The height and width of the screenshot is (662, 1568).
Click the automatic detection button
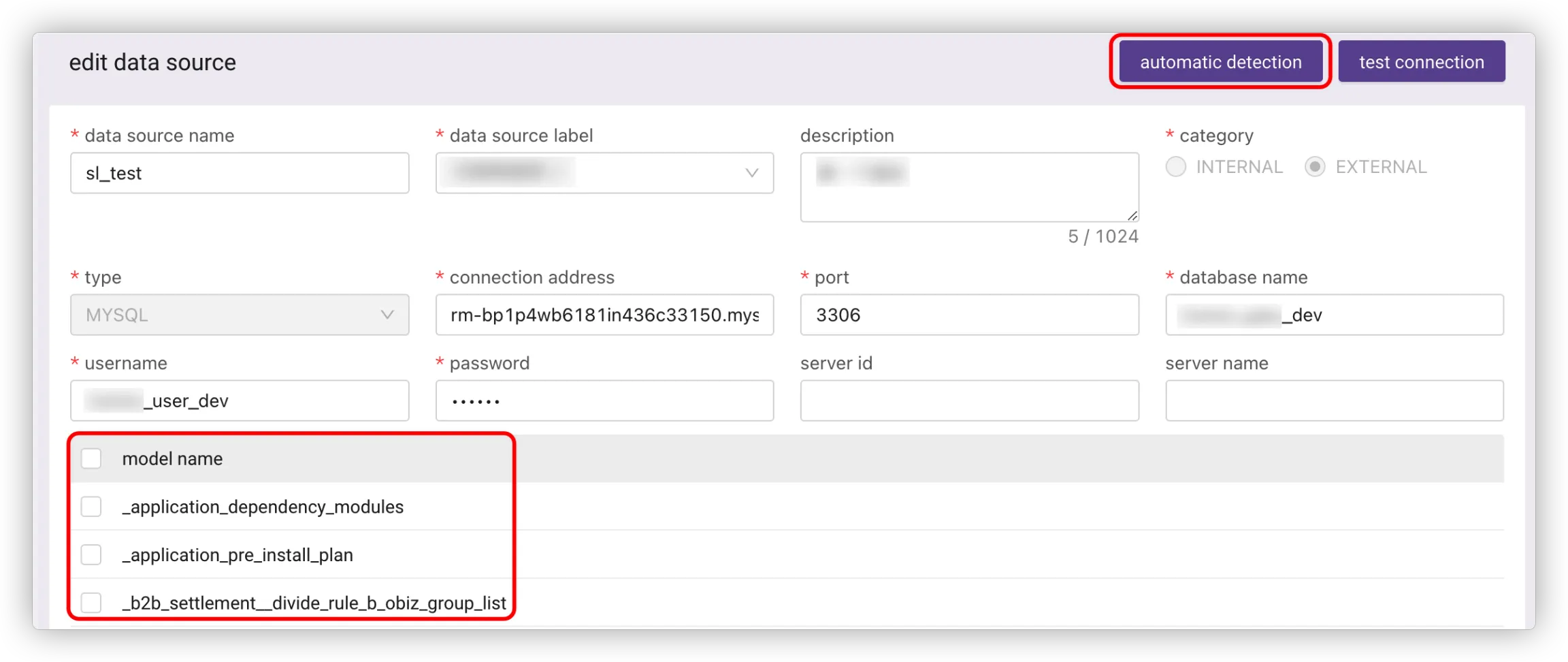pos(1220,62)
